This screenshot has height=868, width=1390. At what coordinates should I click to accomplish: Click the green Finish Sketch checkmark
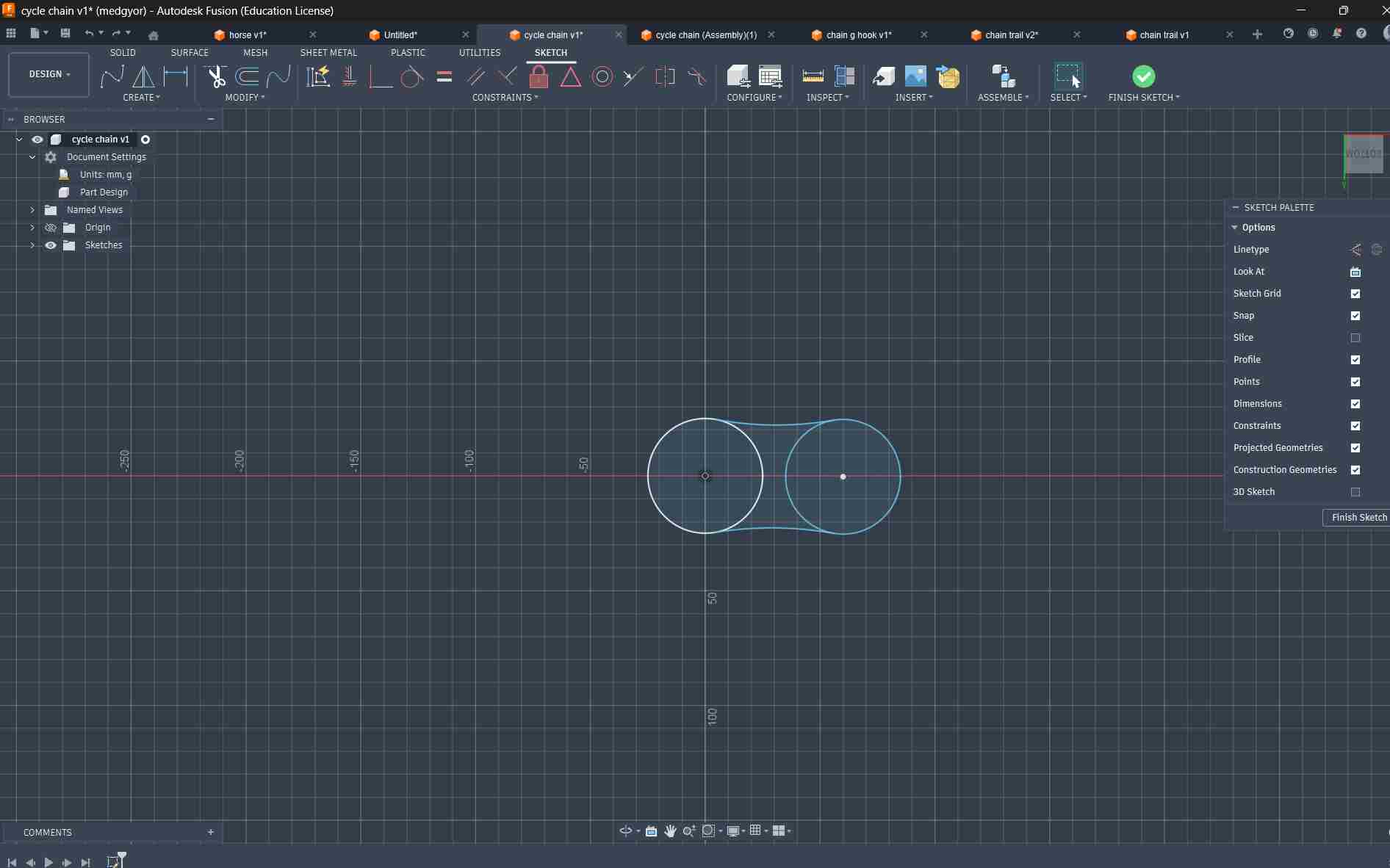[x=1143, y=76]
